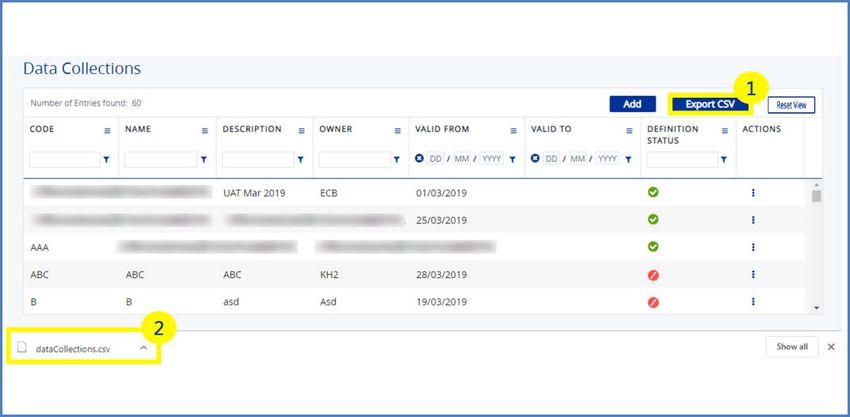Click the AAA code cell
The height and width of the screenshot is (417, 850).
pyautogui.click(x=40, y=248)
